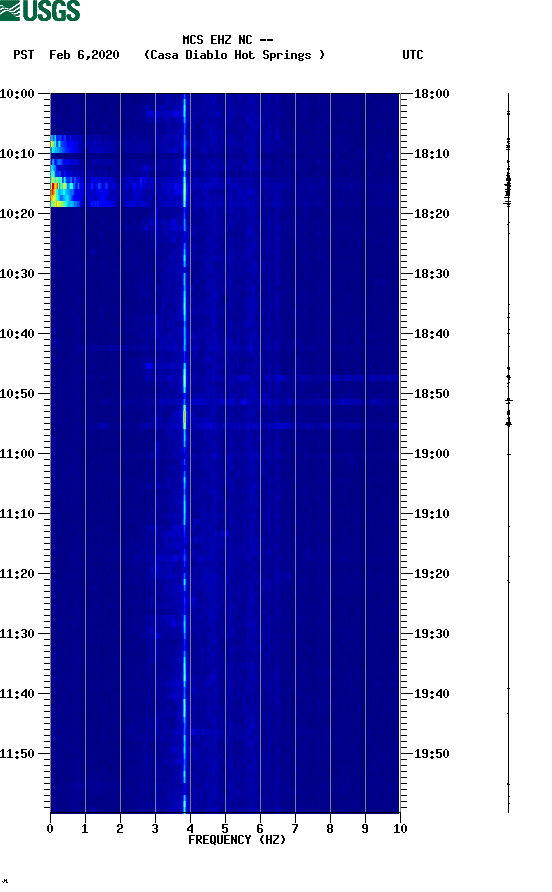Viewport: 552px width, 892px height.
Task: Click the date 'Feb 6,2020'
Action: pyautogui.click(x=84, y=55)
